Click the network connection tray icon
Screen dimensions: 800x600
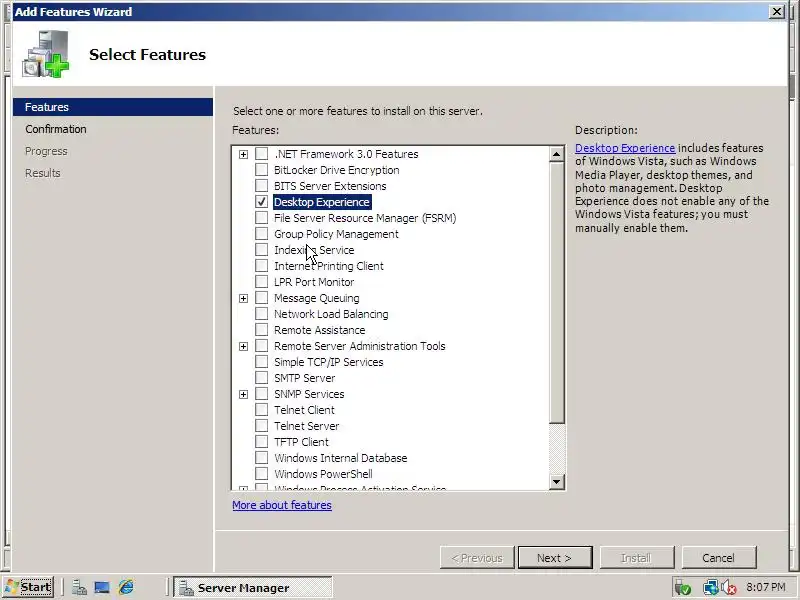710,588
